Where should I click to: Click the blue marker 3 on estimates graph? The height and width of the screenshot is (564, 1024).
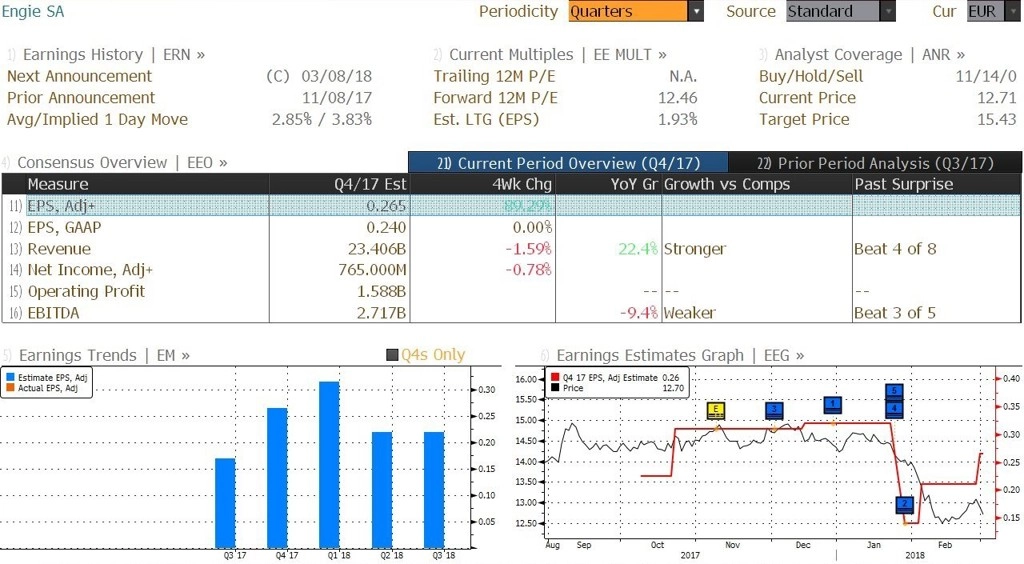(x=774, y=411)
